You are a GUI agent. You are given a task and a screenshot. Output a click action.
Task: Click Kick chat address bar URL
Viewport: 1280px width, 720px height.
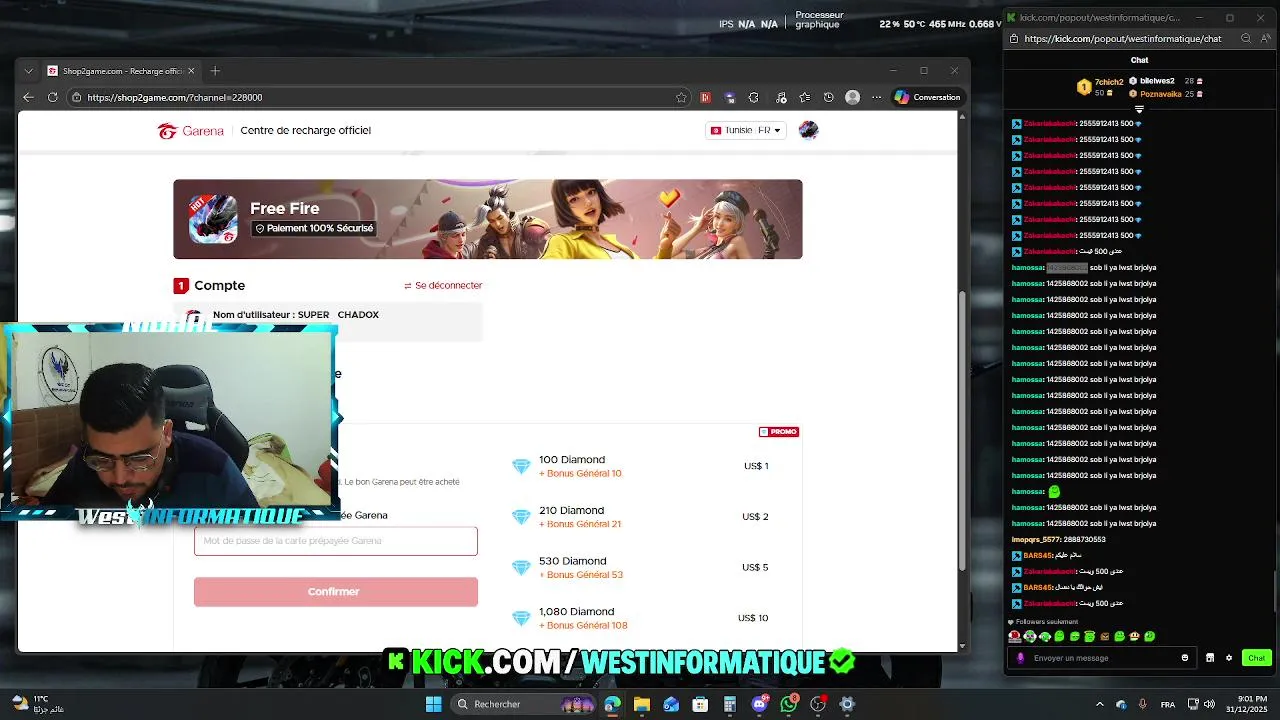click(x=1123, y=39)
